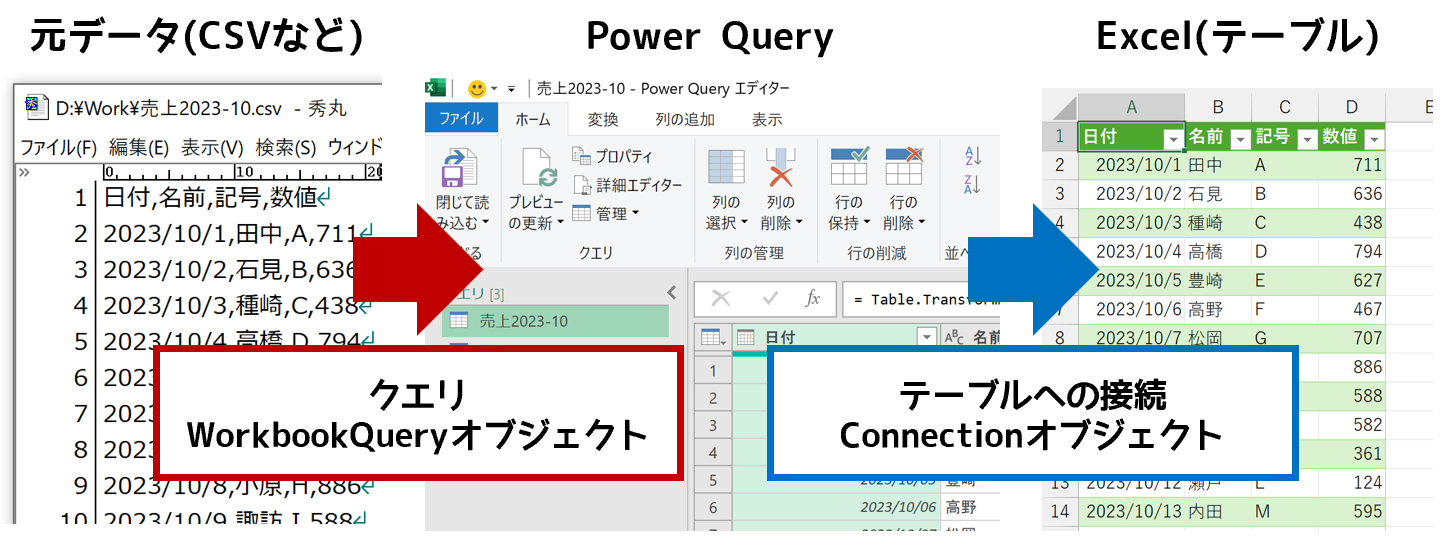The width and height of the screenshot is (1444, 542).
Task: Collapse the queries pane chevron
Action: pos(671,292)
